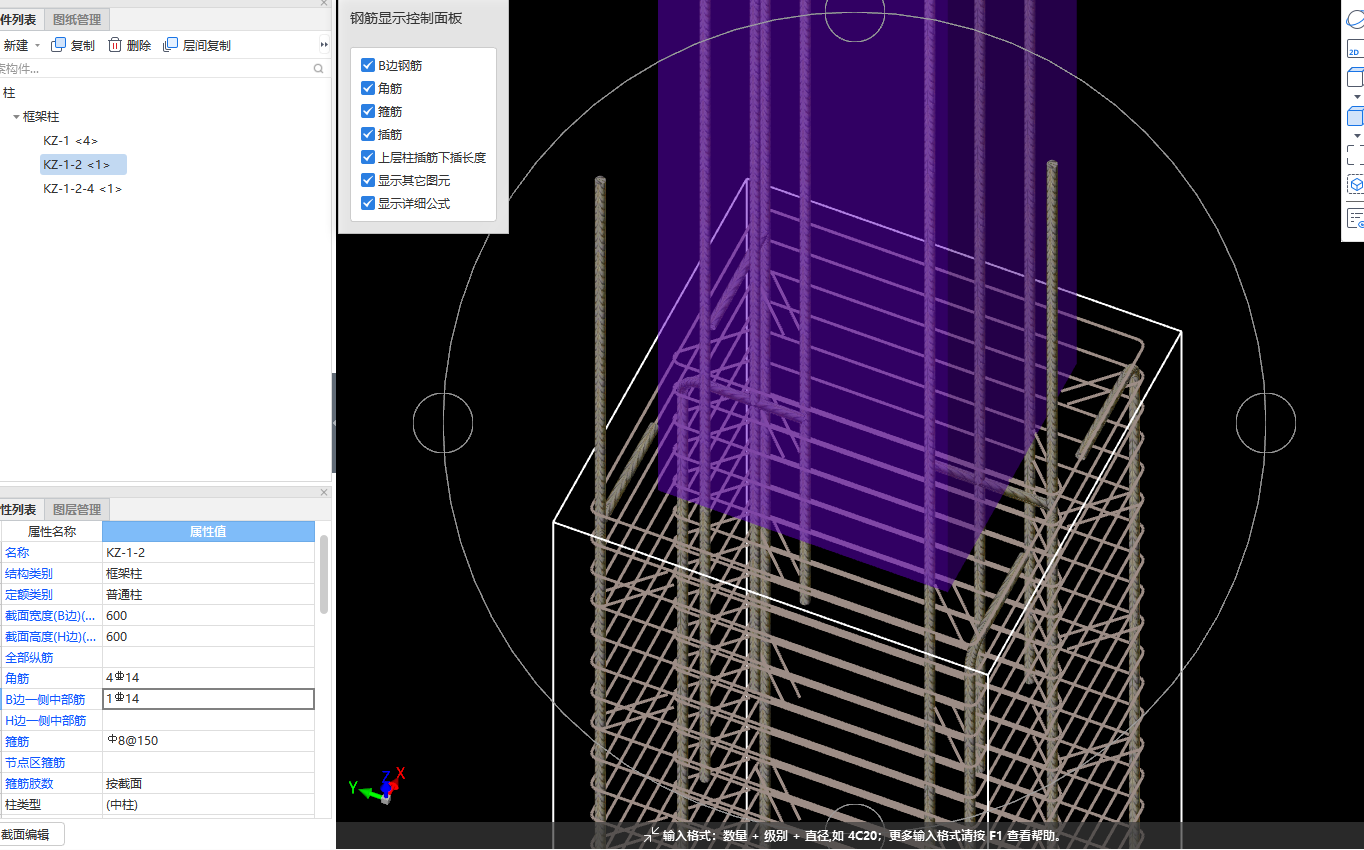Click the 属性名称 column header

pyautogui.click(x=51, y=531)
